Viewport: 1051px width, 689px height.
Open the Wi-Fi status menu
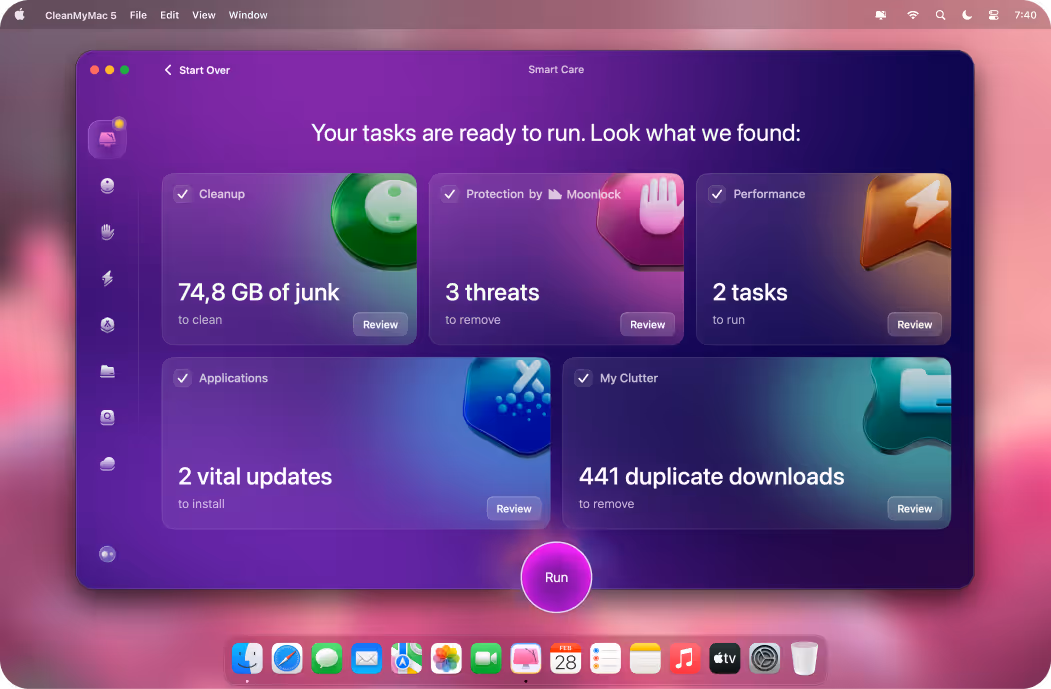(912, 15)
